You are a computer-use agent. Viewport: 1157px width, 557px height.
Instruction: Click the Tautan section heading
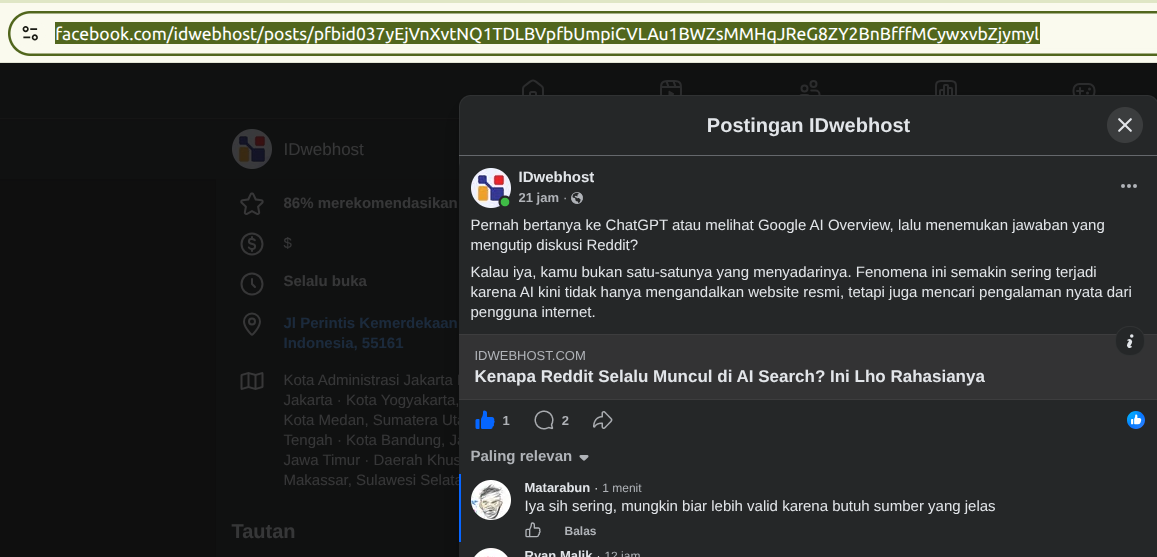263,531
